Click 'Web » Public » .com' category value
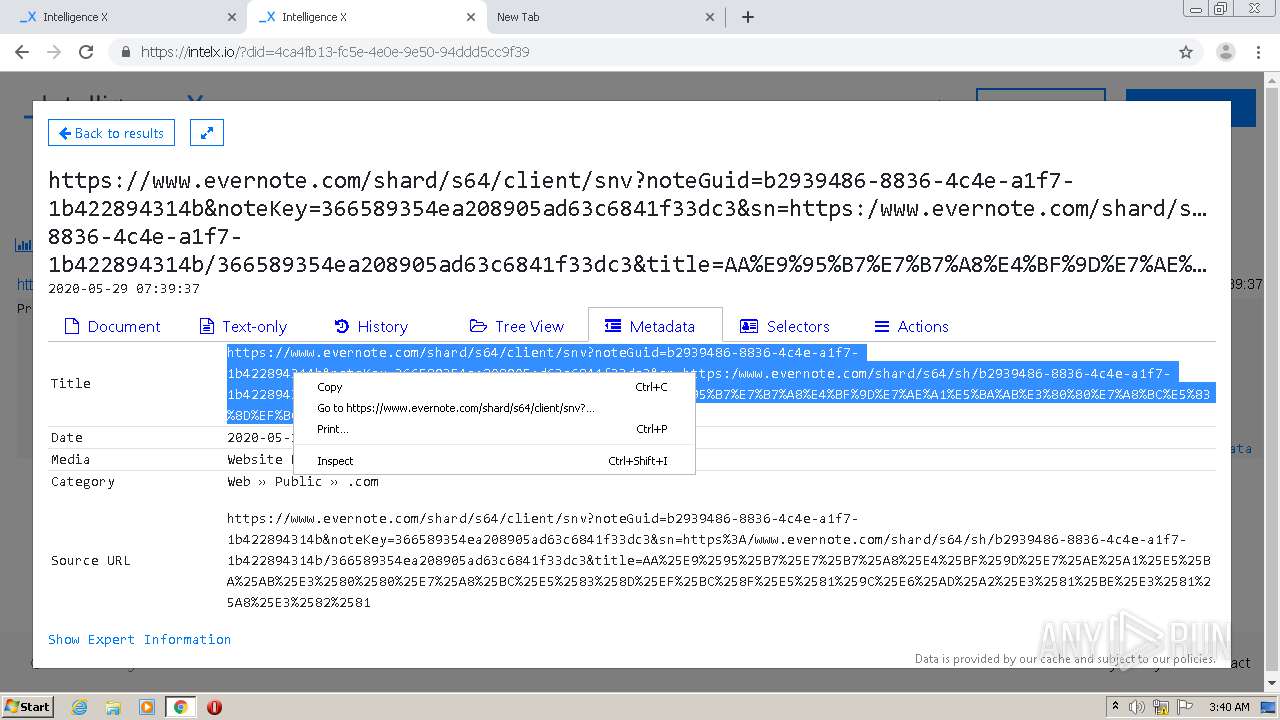Screen dimensions: 1280x720 coord(302,481)
